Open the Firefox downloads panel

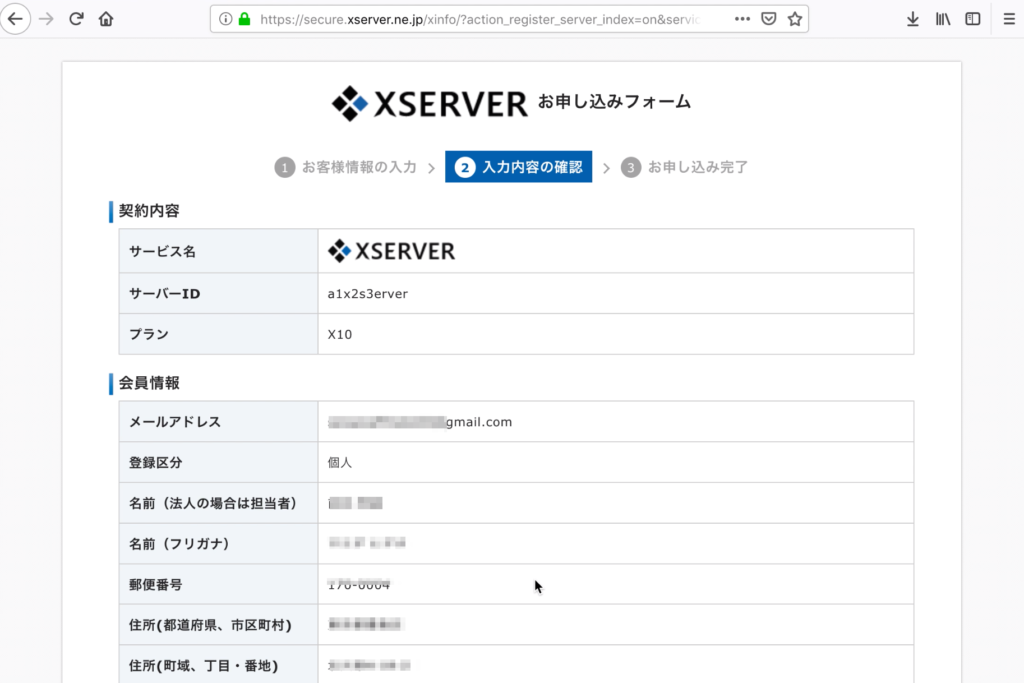pyautogui.click(x=912, y=18)
